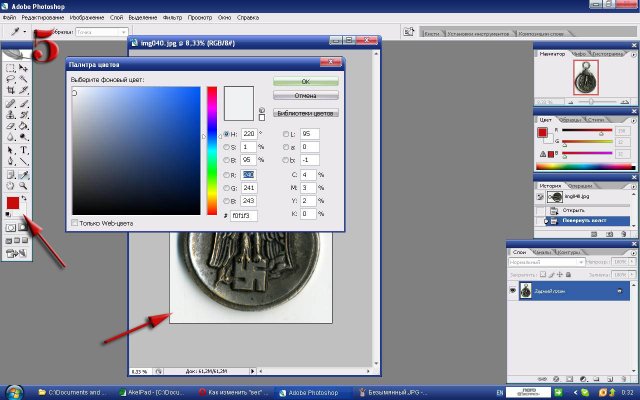Select the G green radio button
This screenshot has width=640, height=400.
(x=227, y=188)
